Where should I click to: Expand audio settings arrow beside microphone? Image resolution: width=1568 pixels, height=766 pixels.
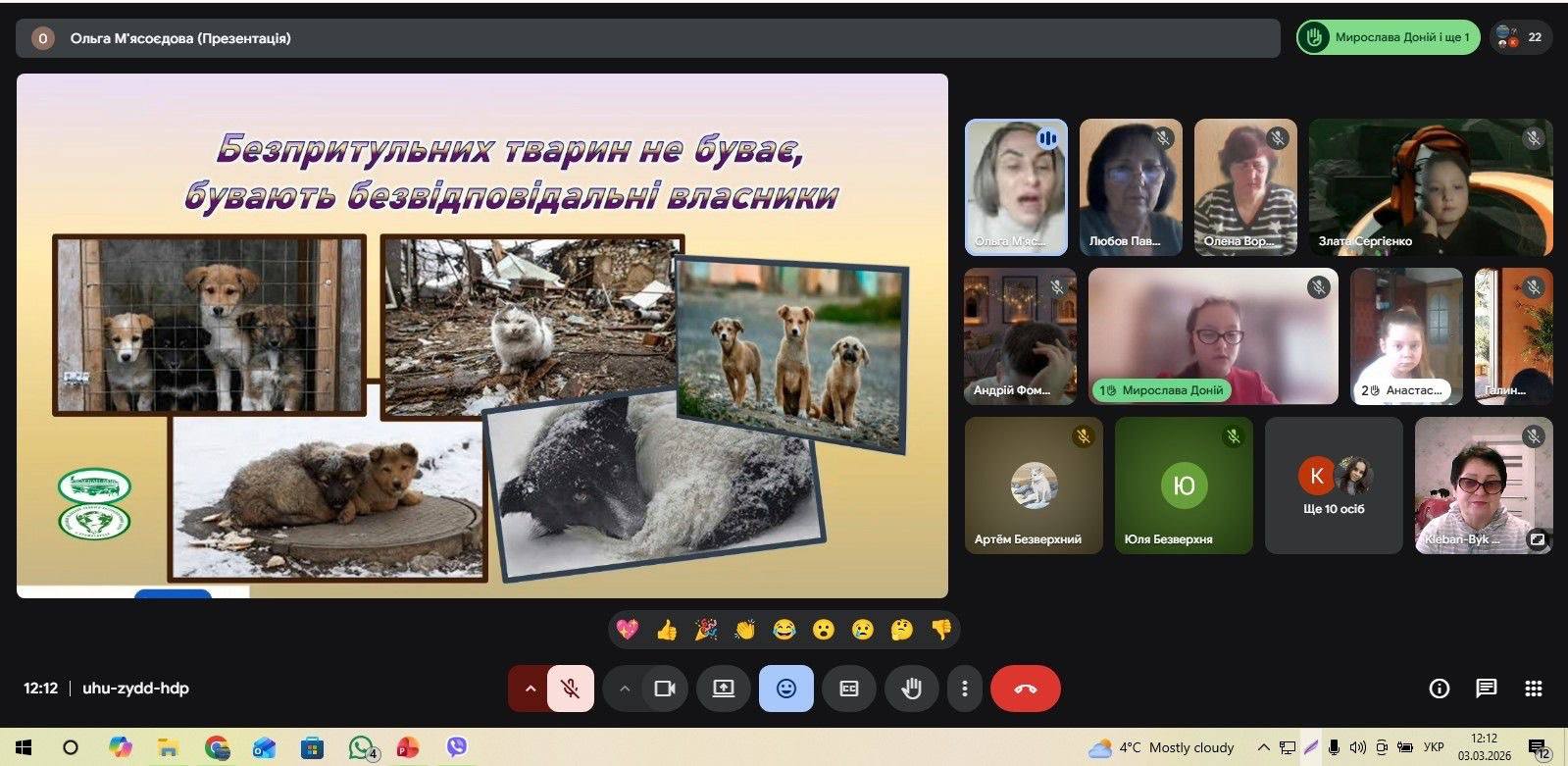(531, 689)
